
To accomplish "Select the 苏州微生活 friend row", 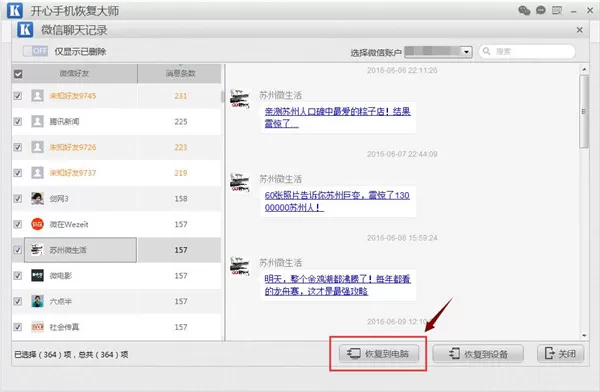I will tap(116, 250).
